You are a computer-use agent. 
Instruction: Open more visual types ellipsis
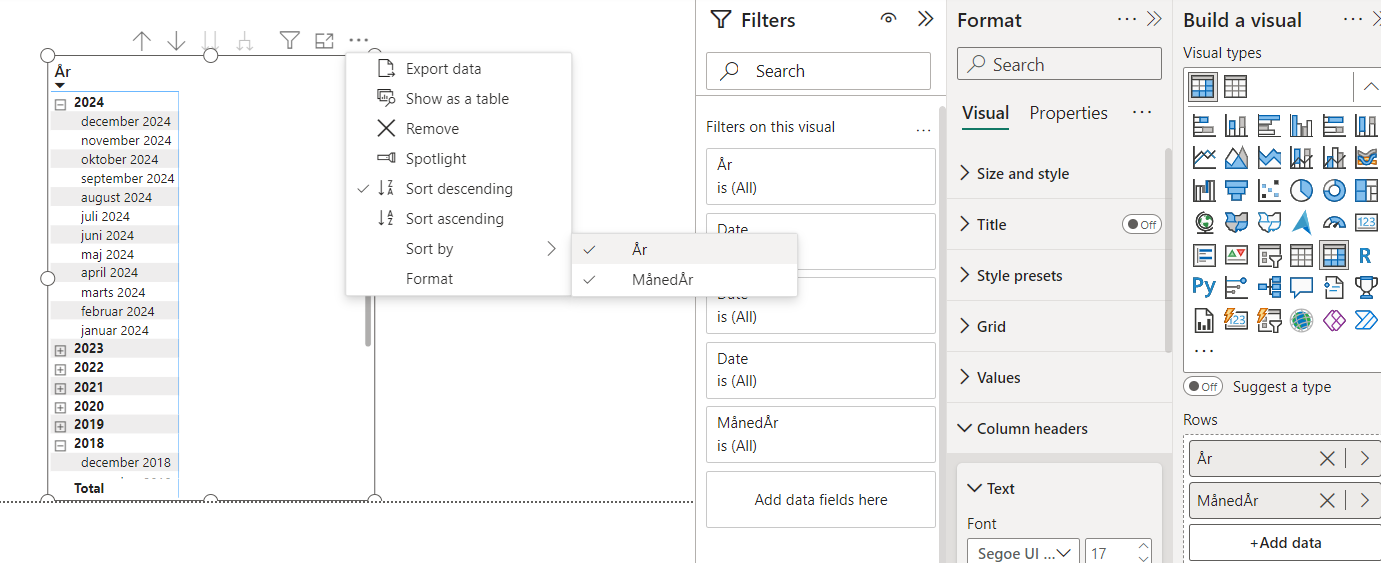coord(1204,352)
